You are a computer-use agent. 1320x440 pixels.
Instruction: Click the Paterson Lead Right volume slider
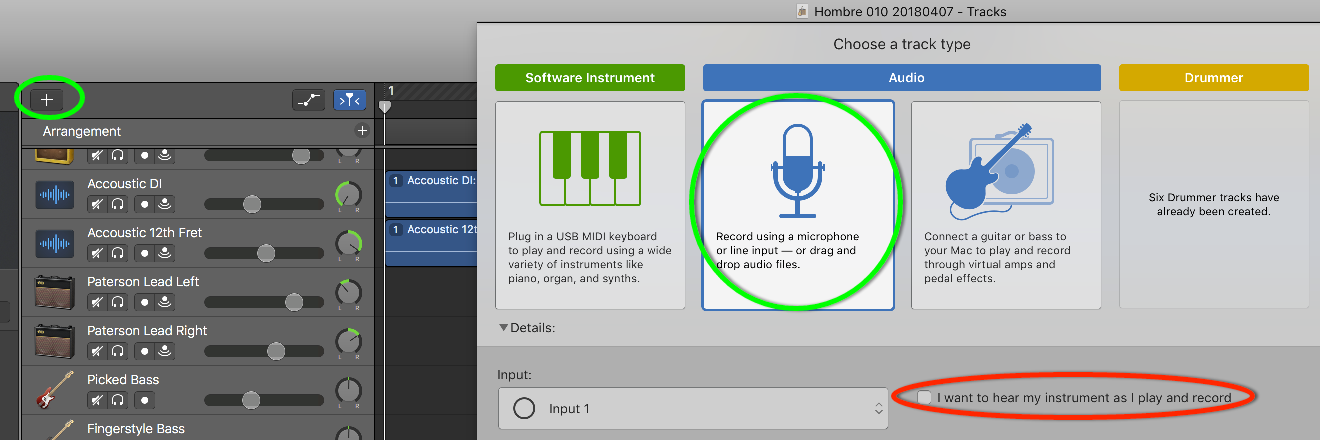click(264, 350)
